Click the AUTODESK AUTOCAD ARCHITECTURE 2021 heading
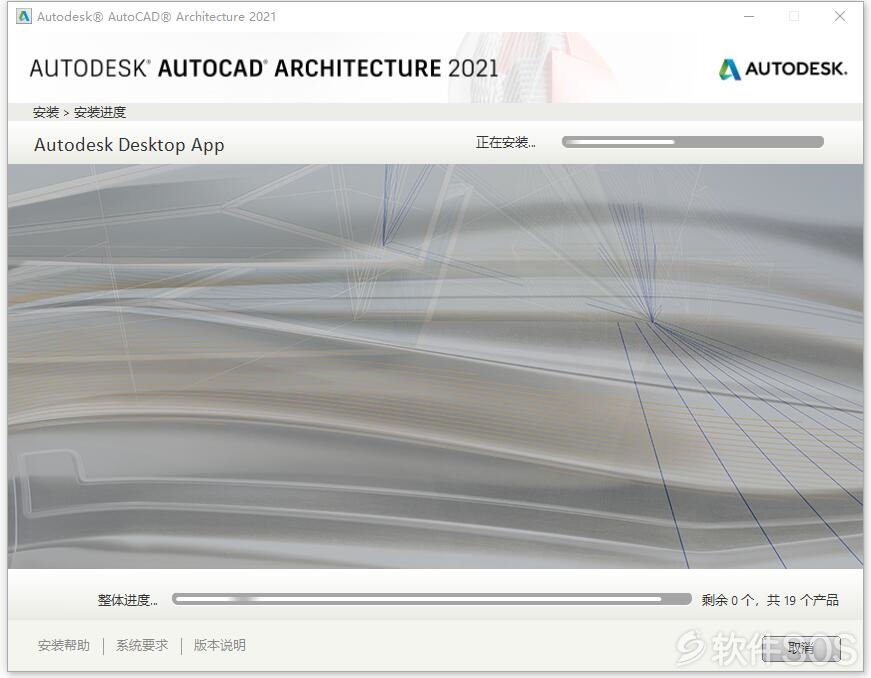This screenshot has width=871, height=678. [x=264, y=68]
